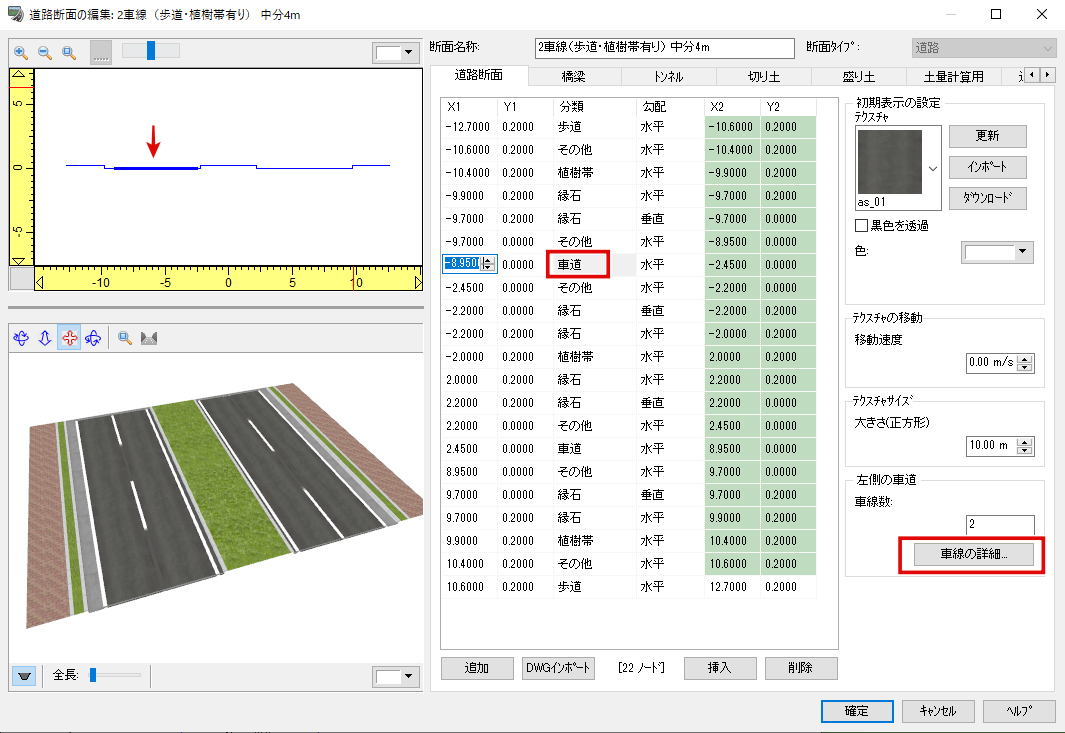Image resolution: width=1065 pixels, height=733 pixels.
Task: Click the magnifier icon in 3D preview toolbar
Action: pyautogui.click(x=126, y=338)
